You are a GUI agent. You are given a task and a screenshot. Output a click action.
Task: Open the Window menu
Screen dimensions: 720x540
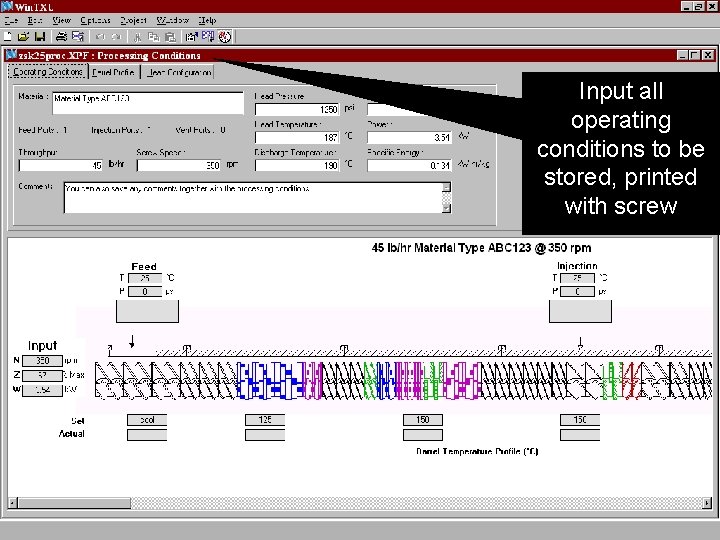click(173, 20)
